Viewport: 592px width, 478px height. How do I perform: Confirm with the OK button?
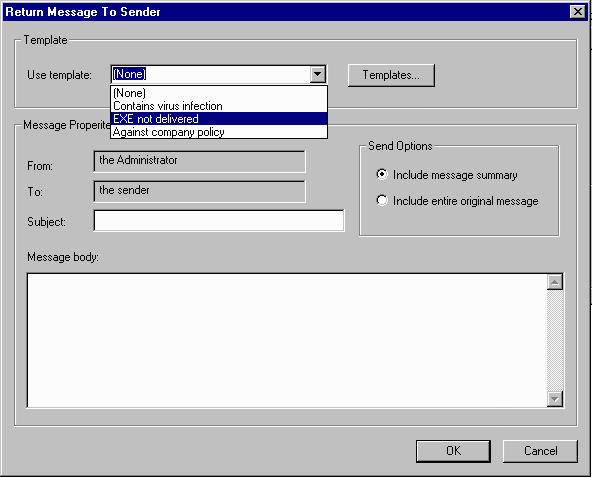(453, 451)
